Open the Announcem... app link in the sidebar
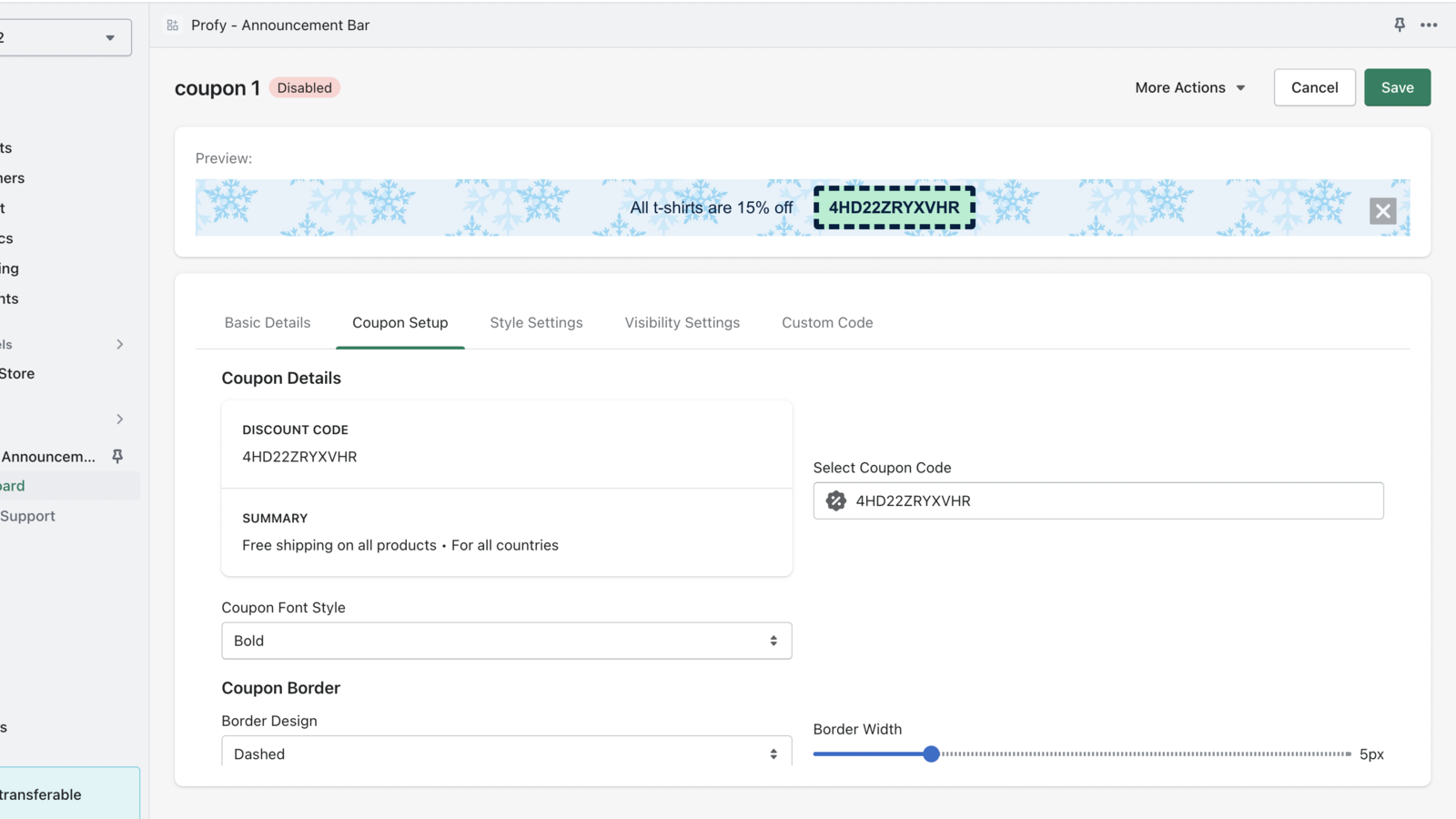The image size is (1456, 819). point(48,456)
